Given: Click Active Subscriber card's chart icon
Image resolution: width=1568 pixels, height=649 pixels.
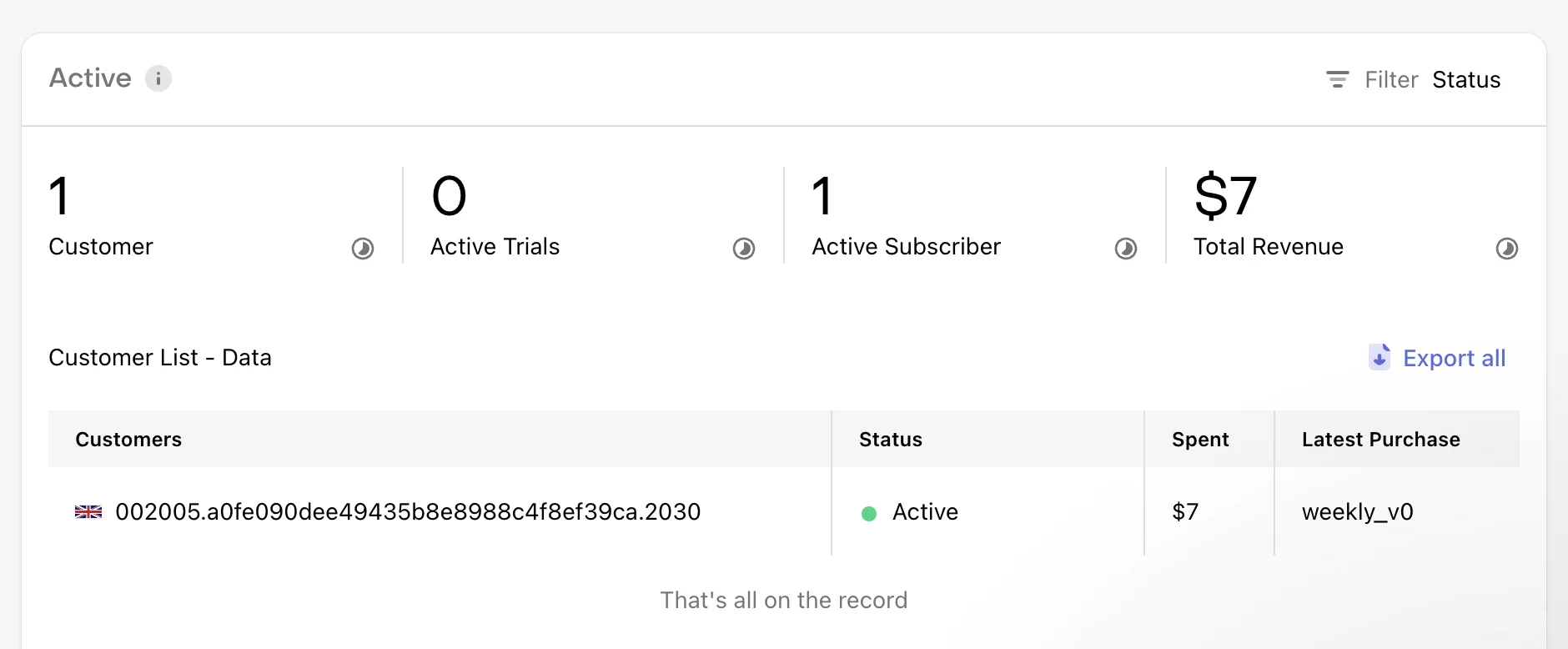Looking at the screenshot, I should point(1126,249).
